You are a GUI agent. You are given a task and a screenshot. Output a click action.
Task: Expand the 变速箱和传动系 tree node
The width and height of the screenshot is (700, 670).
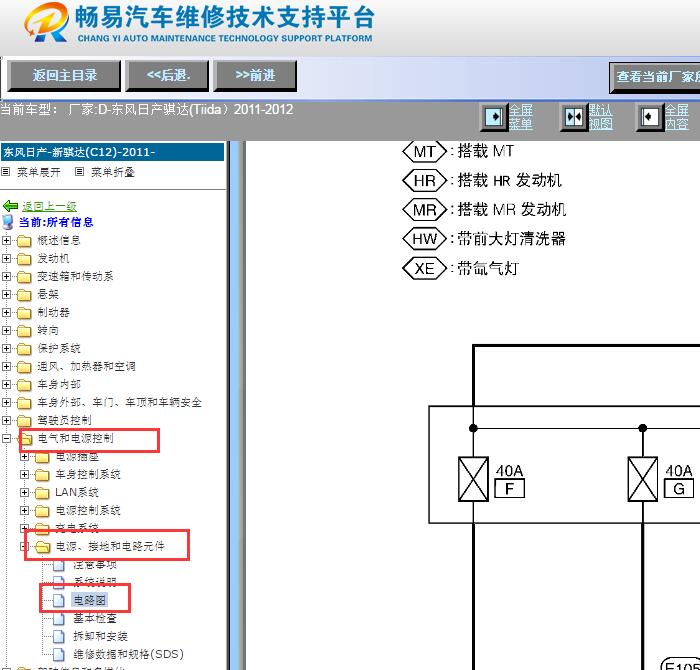tap(6, 276)
